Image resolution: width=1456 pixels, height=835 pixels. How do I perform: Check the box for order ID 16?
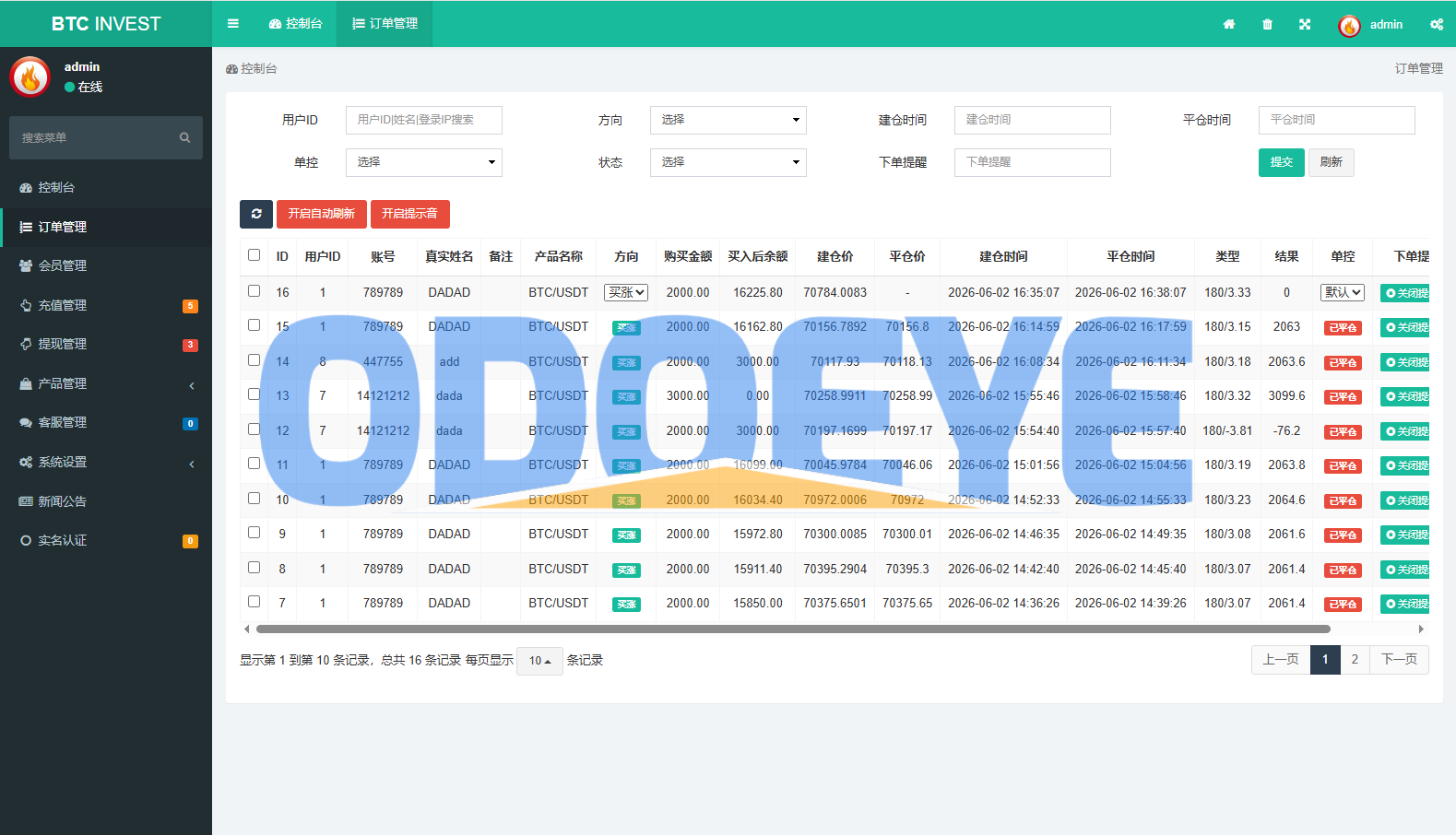pos(254,290)
